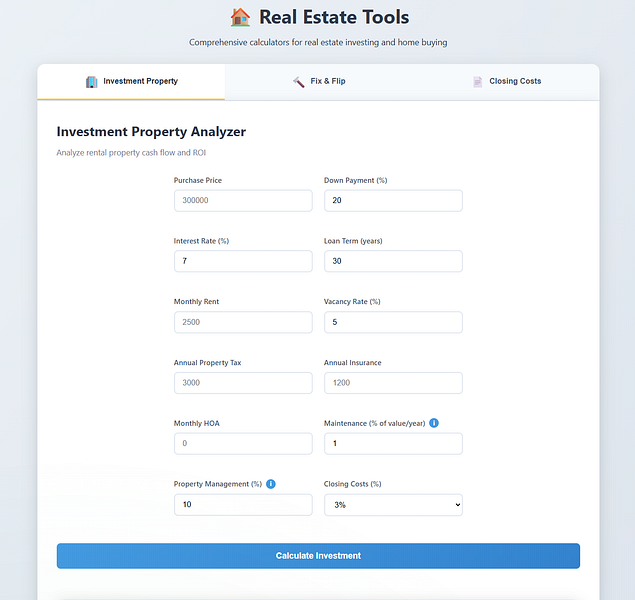
Task: Click the Loan Term (years) label
Action: (x=353, y=241)
